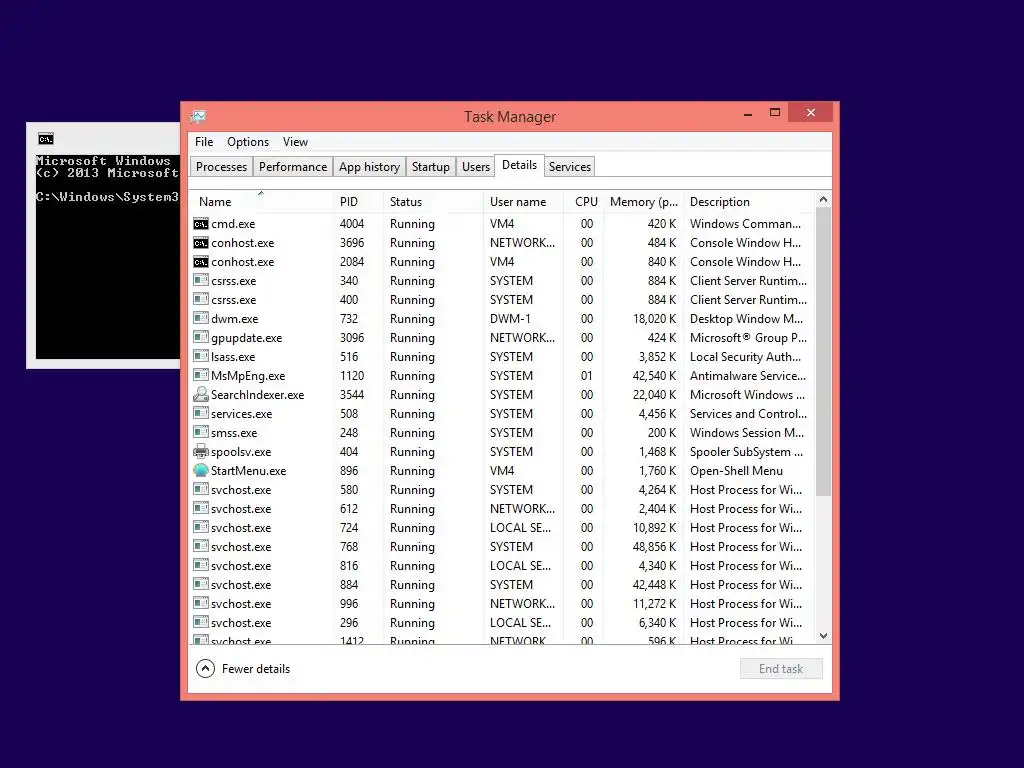Click the smss.exe process icon
1024x768 pixels.
pyautogui.click(x=200, y=432)
